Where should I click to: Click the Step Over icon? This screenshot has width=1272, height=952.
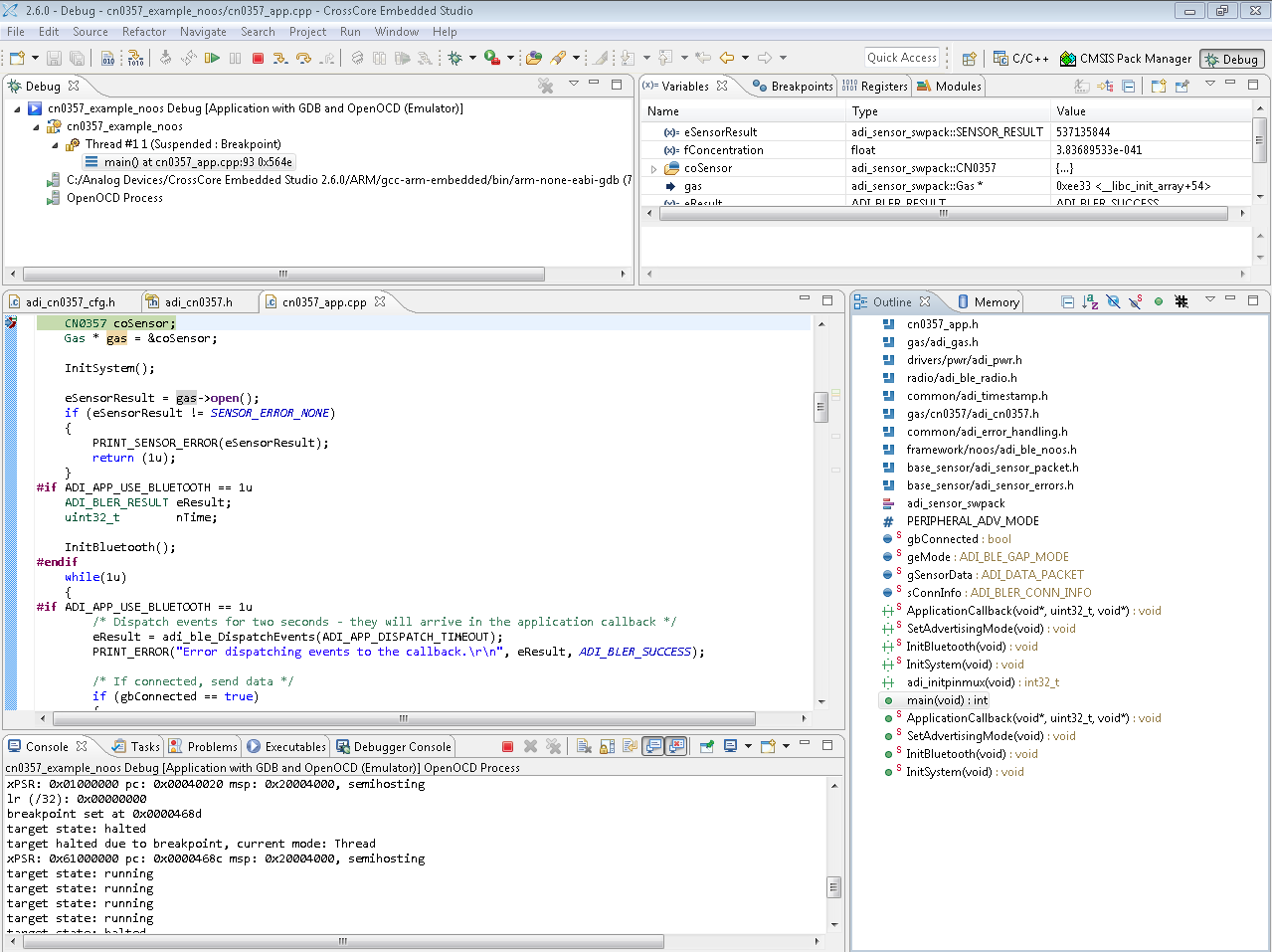coord(304,59)
